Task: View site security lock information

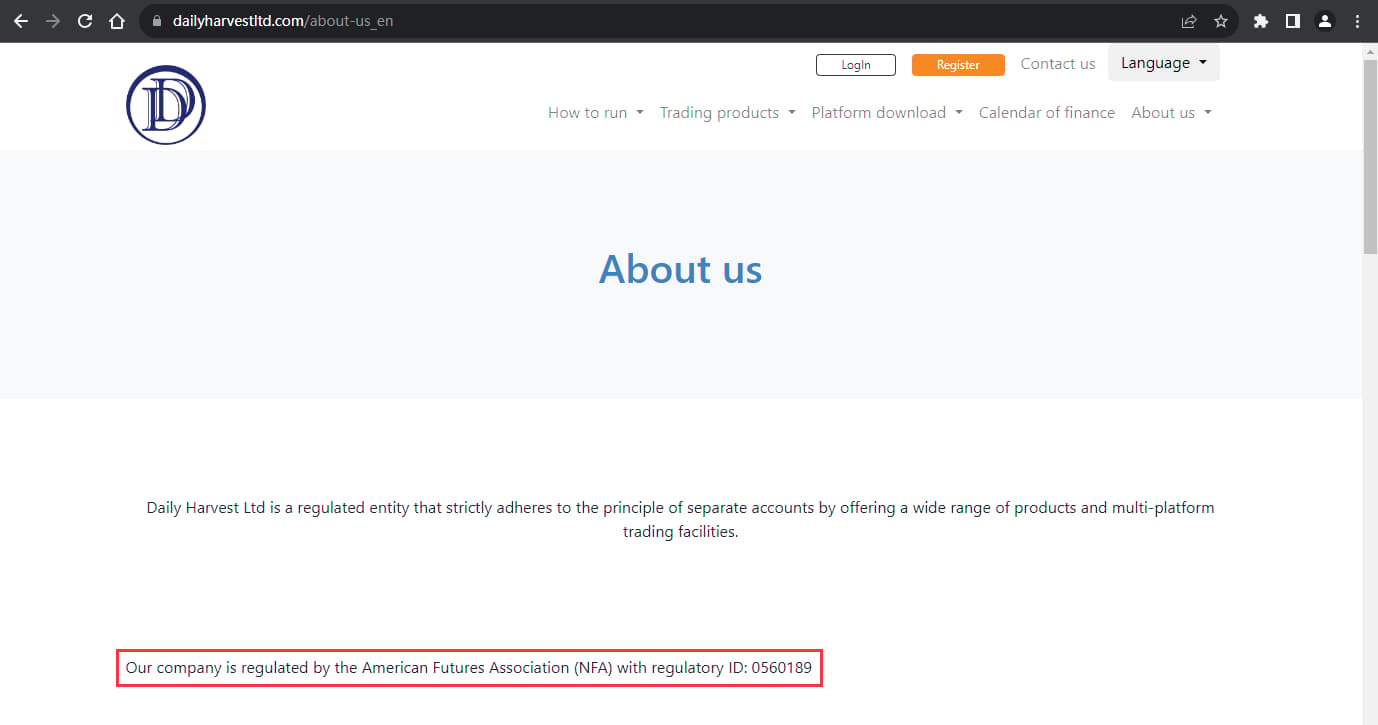Action: [x=156, y=21]
